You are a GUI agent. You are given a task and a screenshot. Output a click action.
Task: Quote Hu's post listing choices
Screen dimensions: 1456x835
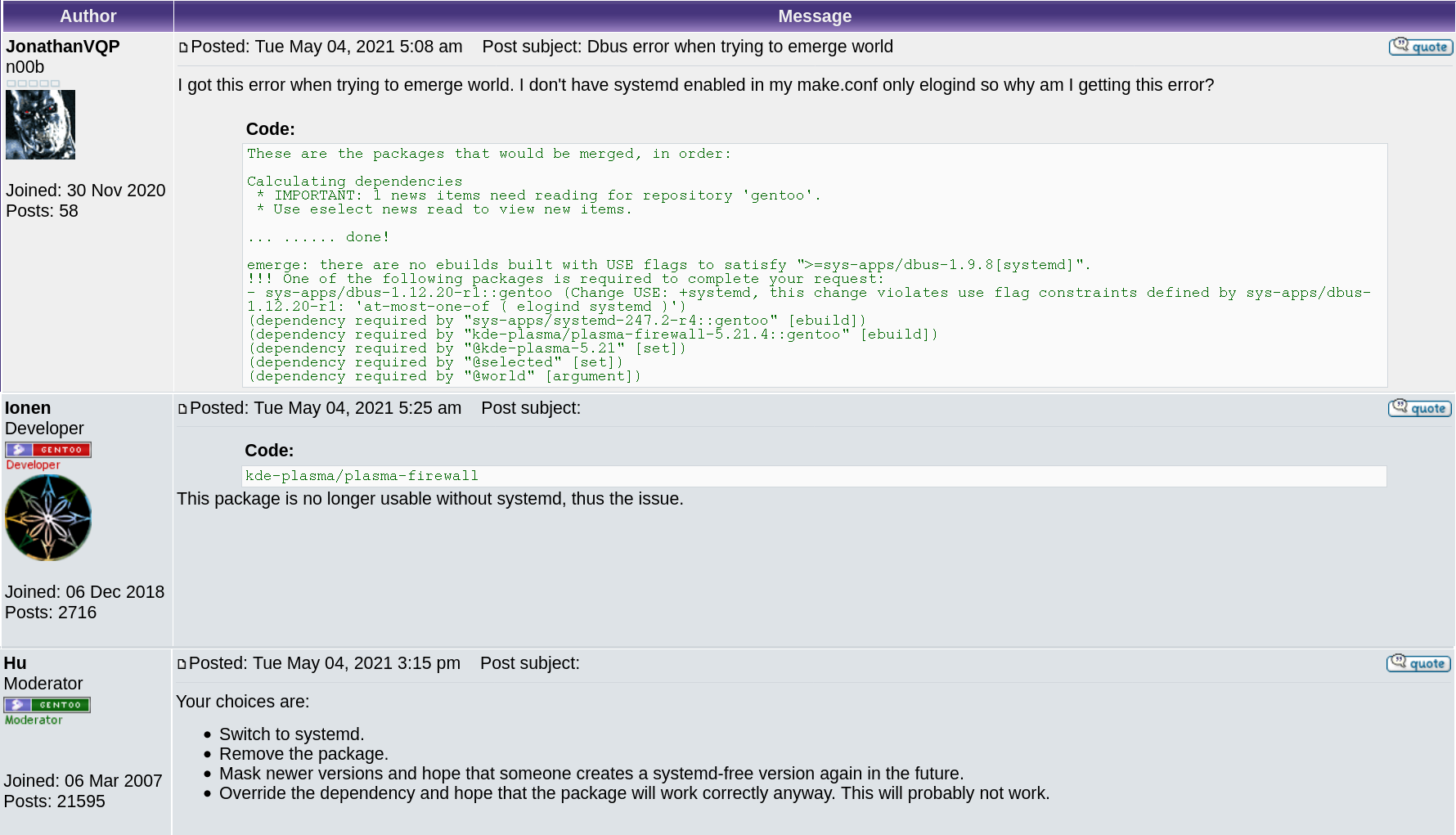tap(1418, 663)
